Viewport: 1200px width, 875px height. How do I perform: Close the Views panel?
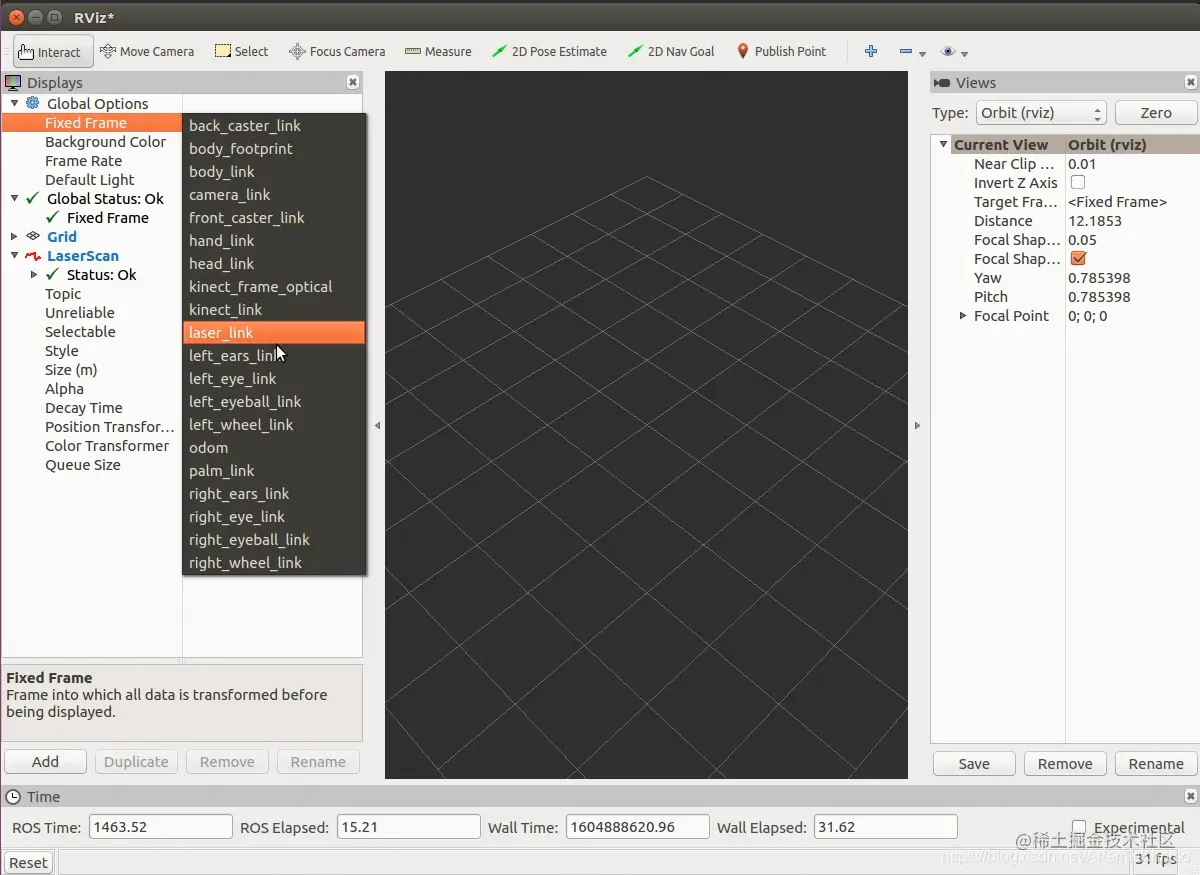click(x=1191, y=83)
